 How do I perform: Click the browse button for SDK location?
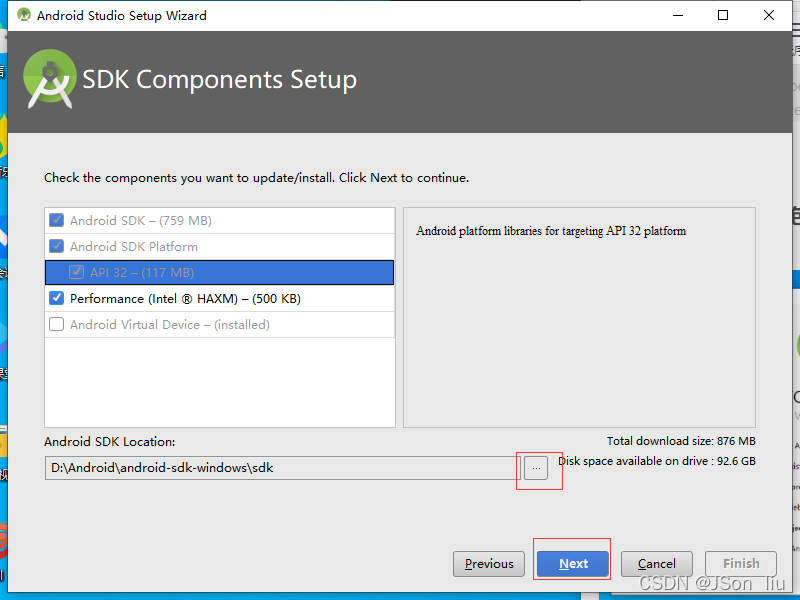click(536, 468)
